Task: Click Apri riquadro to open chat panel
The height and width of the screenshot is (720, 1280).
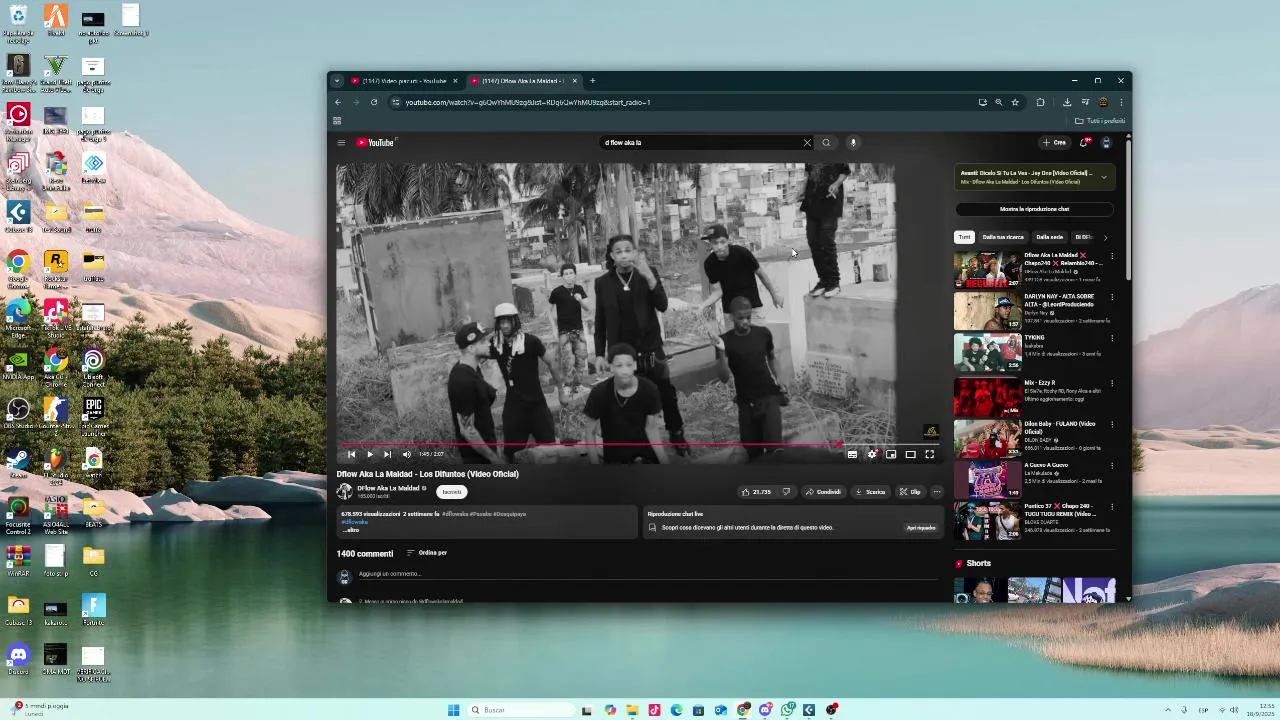Action: (x=921, y=528)
